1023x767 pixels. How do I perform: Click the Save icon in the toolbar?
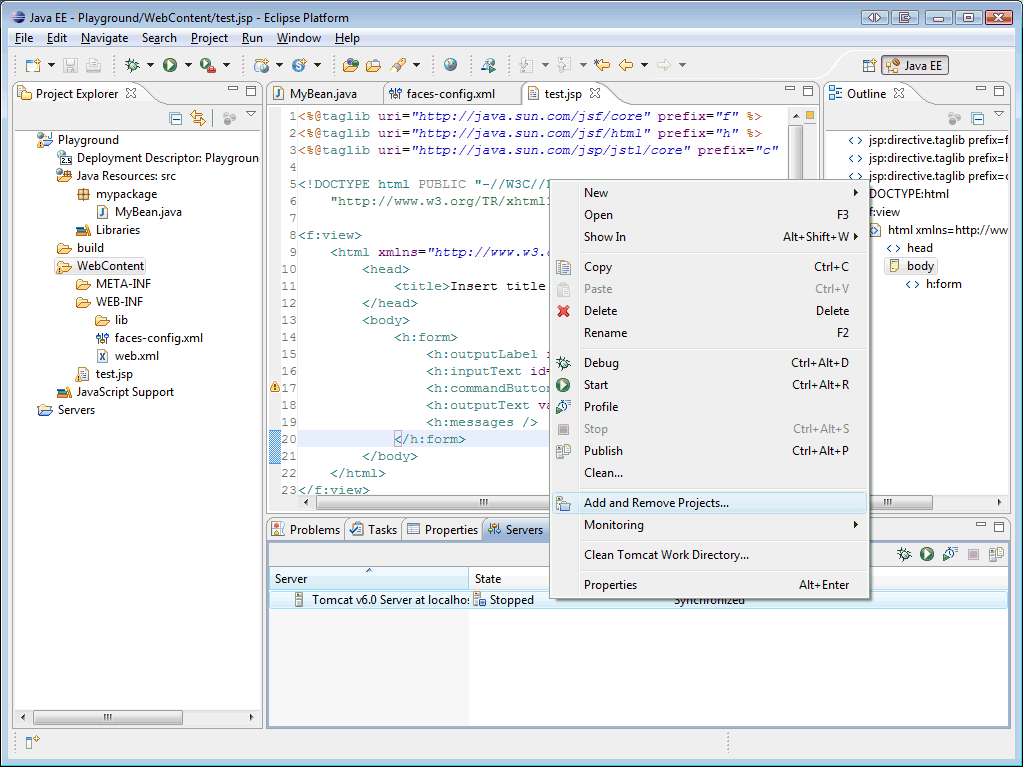tap(70, 65)
